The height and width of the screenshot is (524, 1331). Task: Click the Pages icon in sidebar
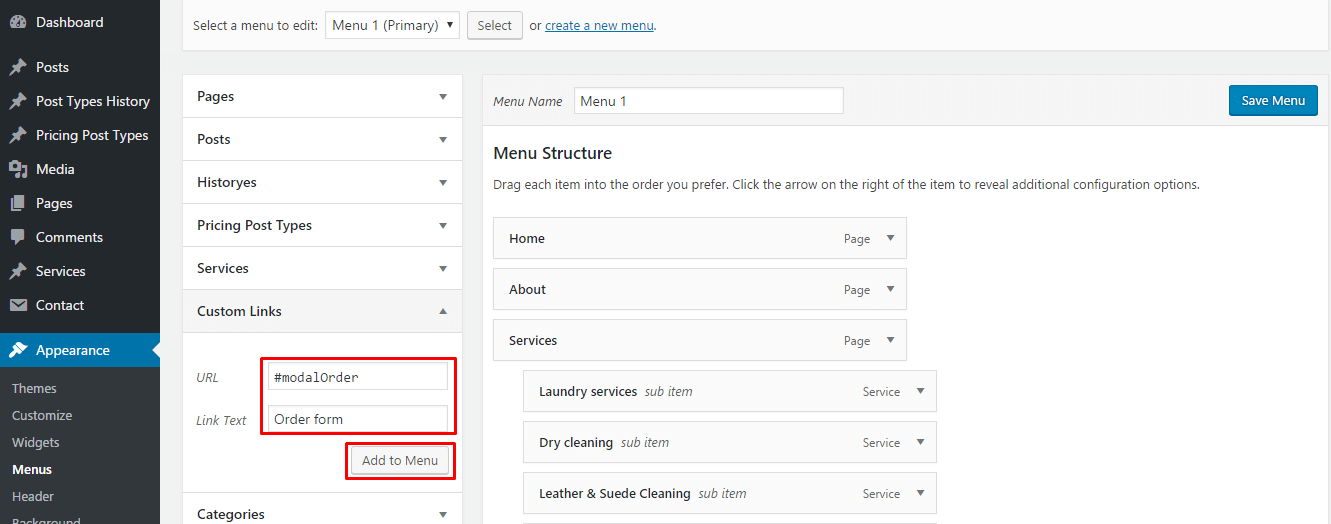[18, 203]
